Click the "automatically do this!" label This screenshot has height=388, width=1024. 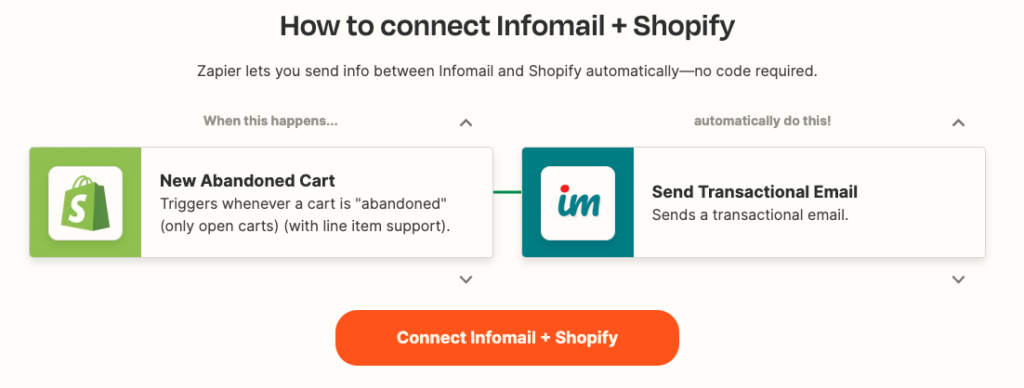pos(762,121)
